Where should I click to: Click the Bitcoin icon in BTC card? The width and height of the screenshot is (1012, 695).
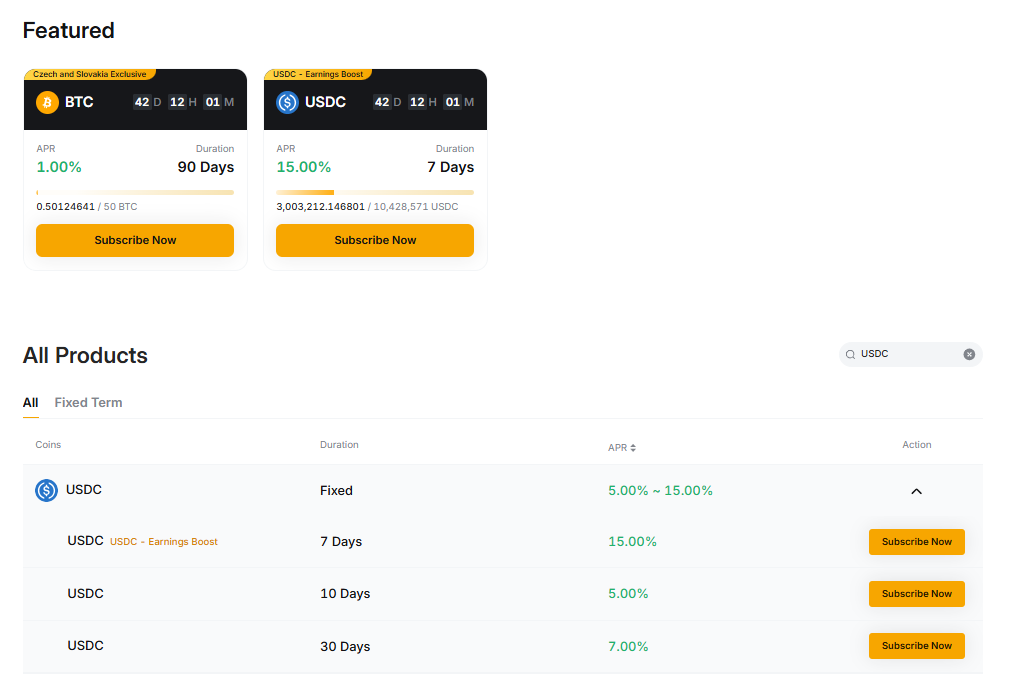[47, 102]
